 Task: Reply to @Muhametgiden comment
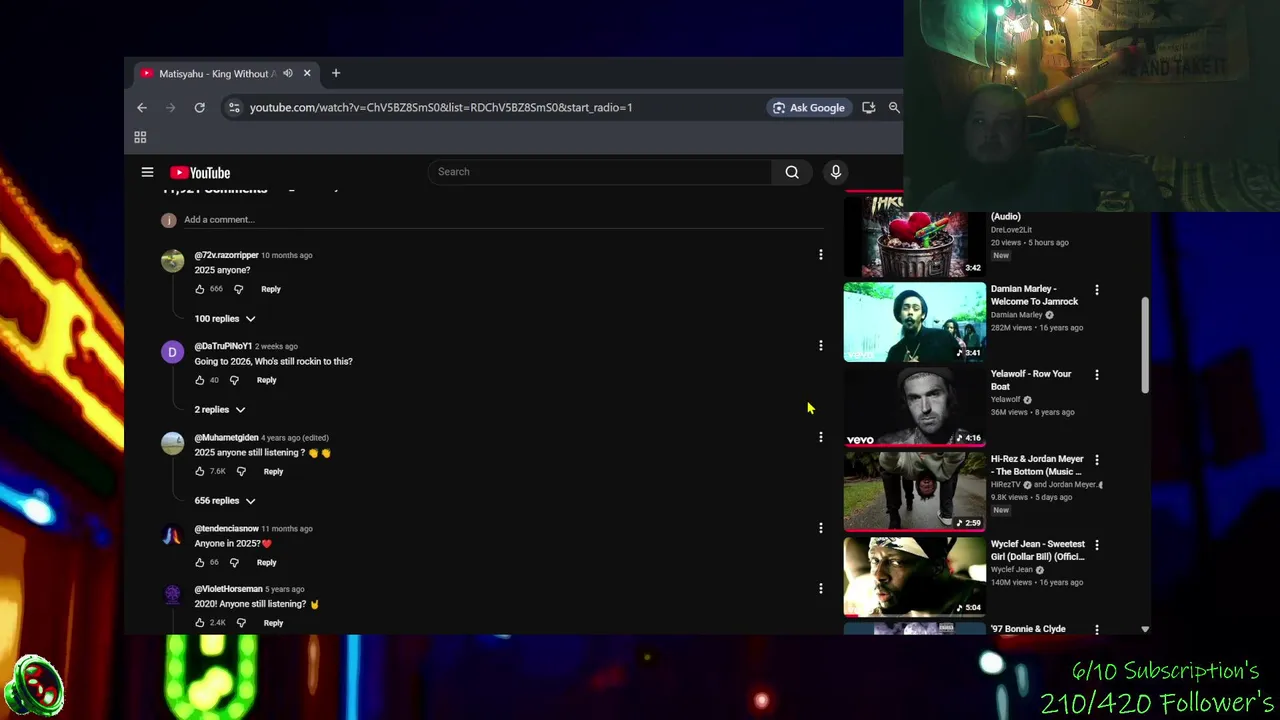pyautogui.click(x=273, y=471)
